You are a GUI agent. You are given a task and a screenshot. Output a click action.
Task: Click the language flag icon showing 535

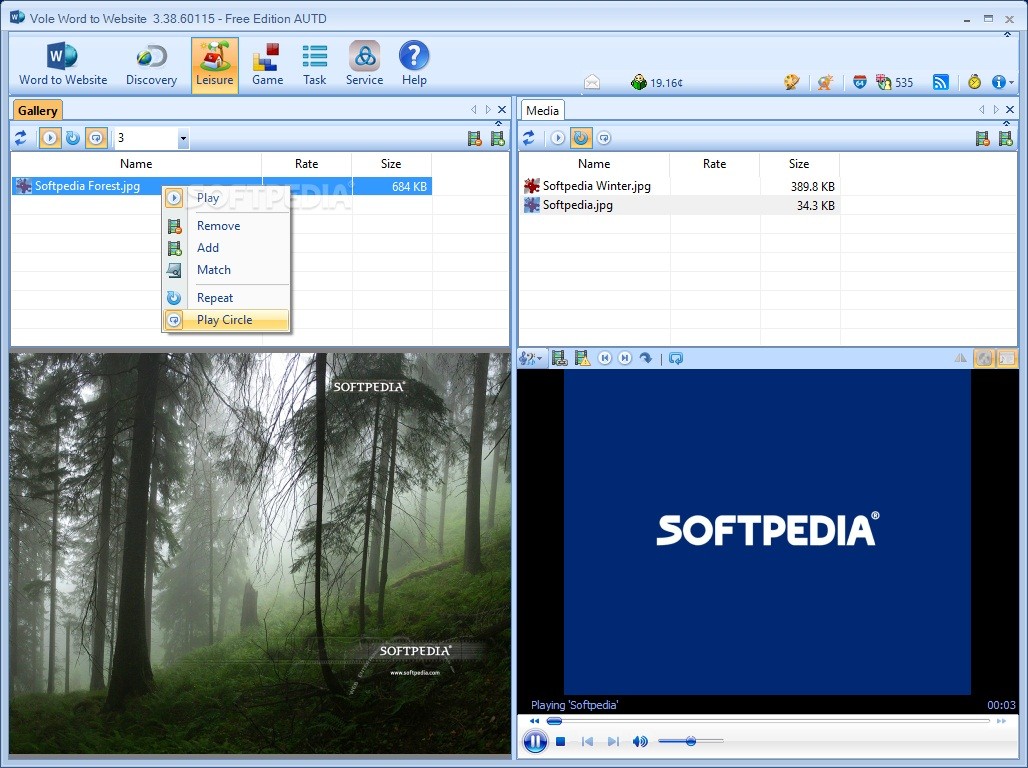point(884,82)
